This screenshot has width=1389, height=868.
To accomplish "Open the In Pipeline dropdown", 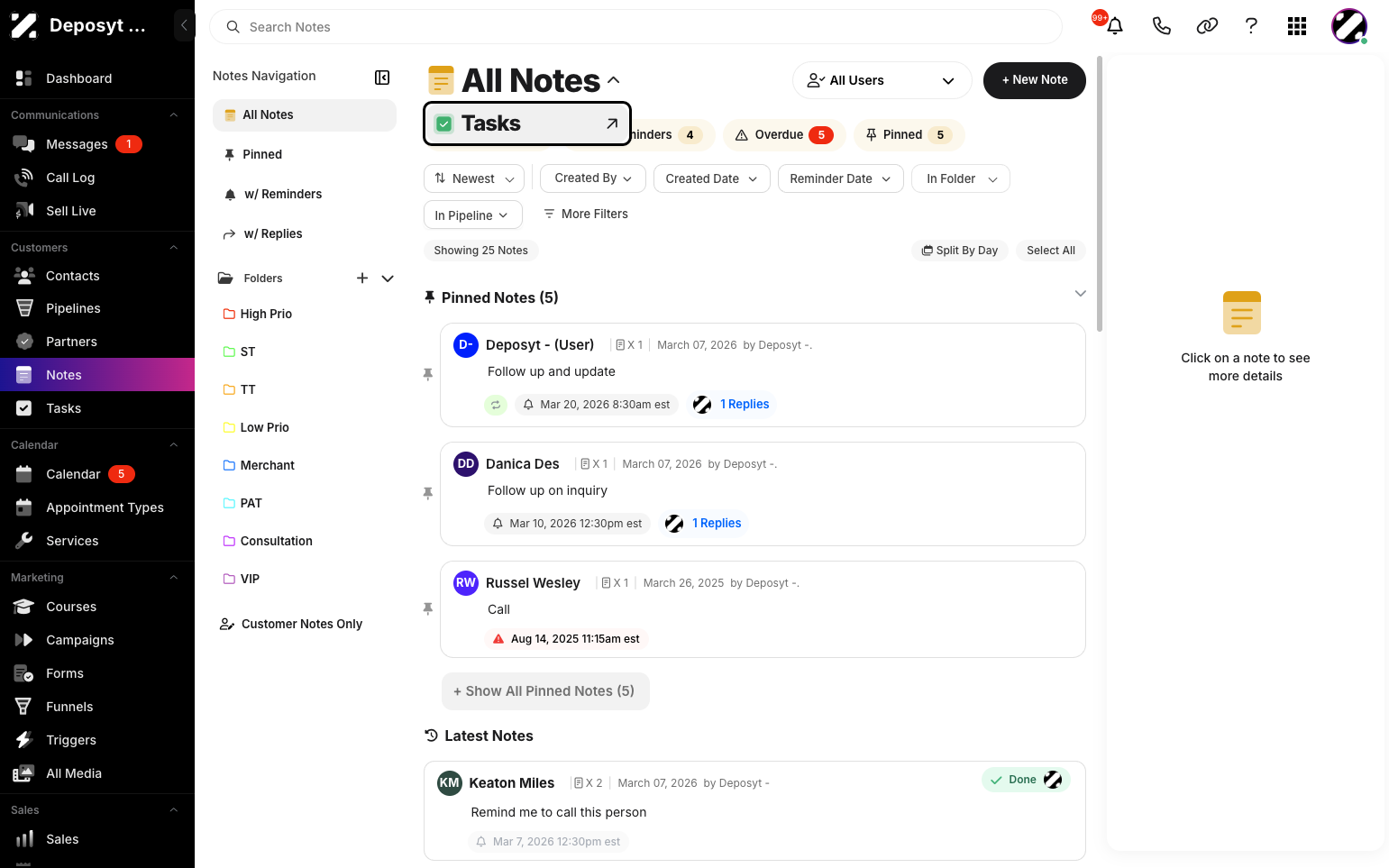I will pos(473,215).
